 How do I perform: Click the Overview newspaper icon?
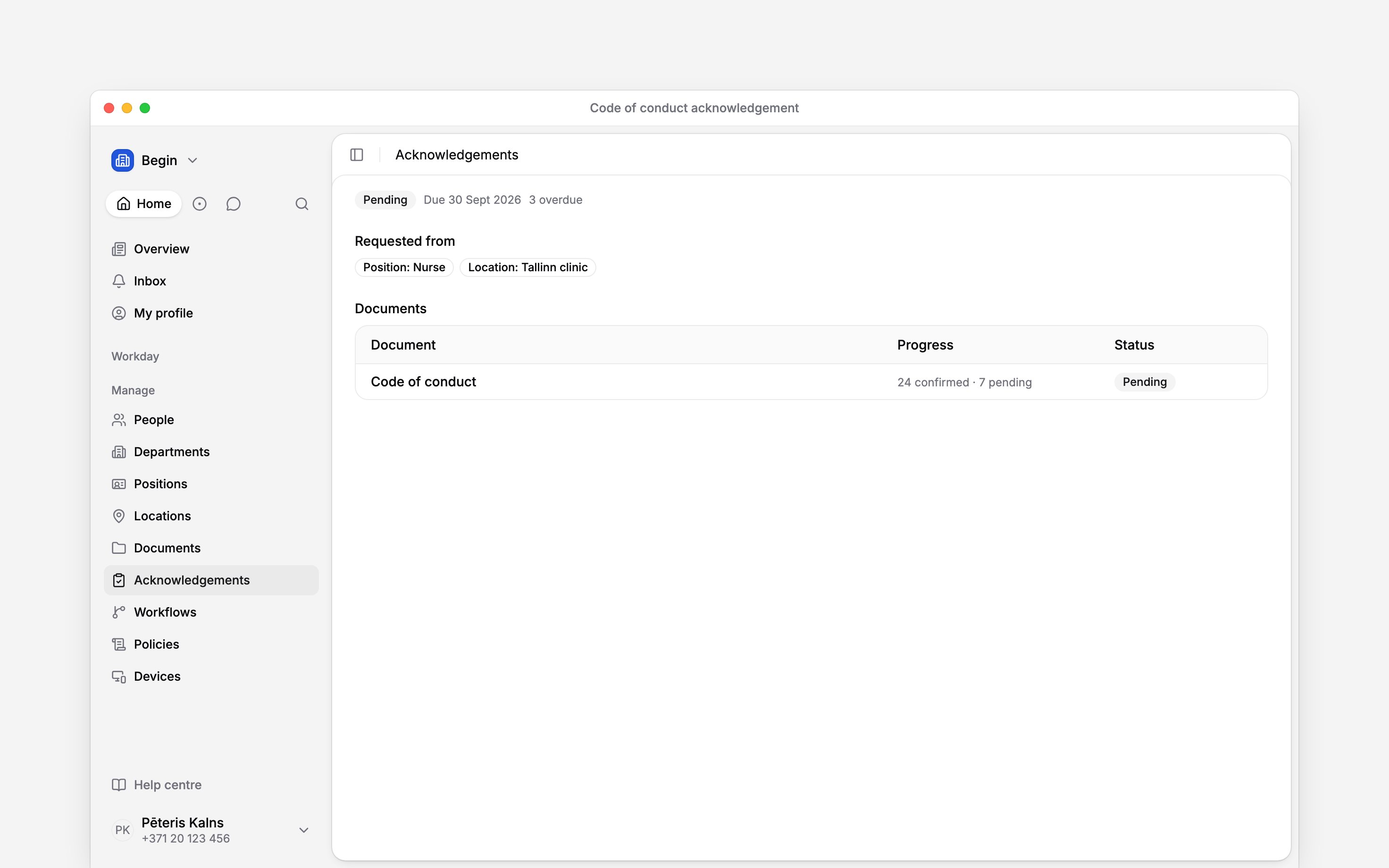point(119,249)
